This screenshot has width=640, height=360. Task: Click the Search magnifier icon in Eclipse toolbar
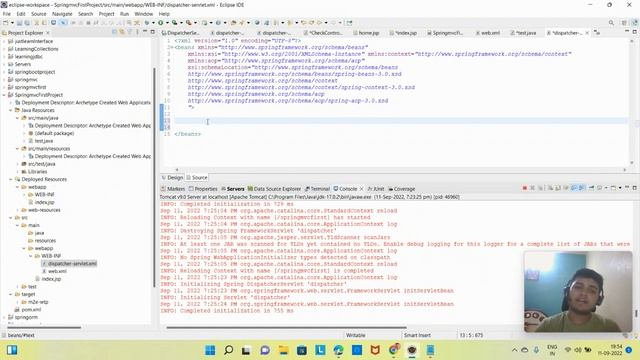(611, 23)
